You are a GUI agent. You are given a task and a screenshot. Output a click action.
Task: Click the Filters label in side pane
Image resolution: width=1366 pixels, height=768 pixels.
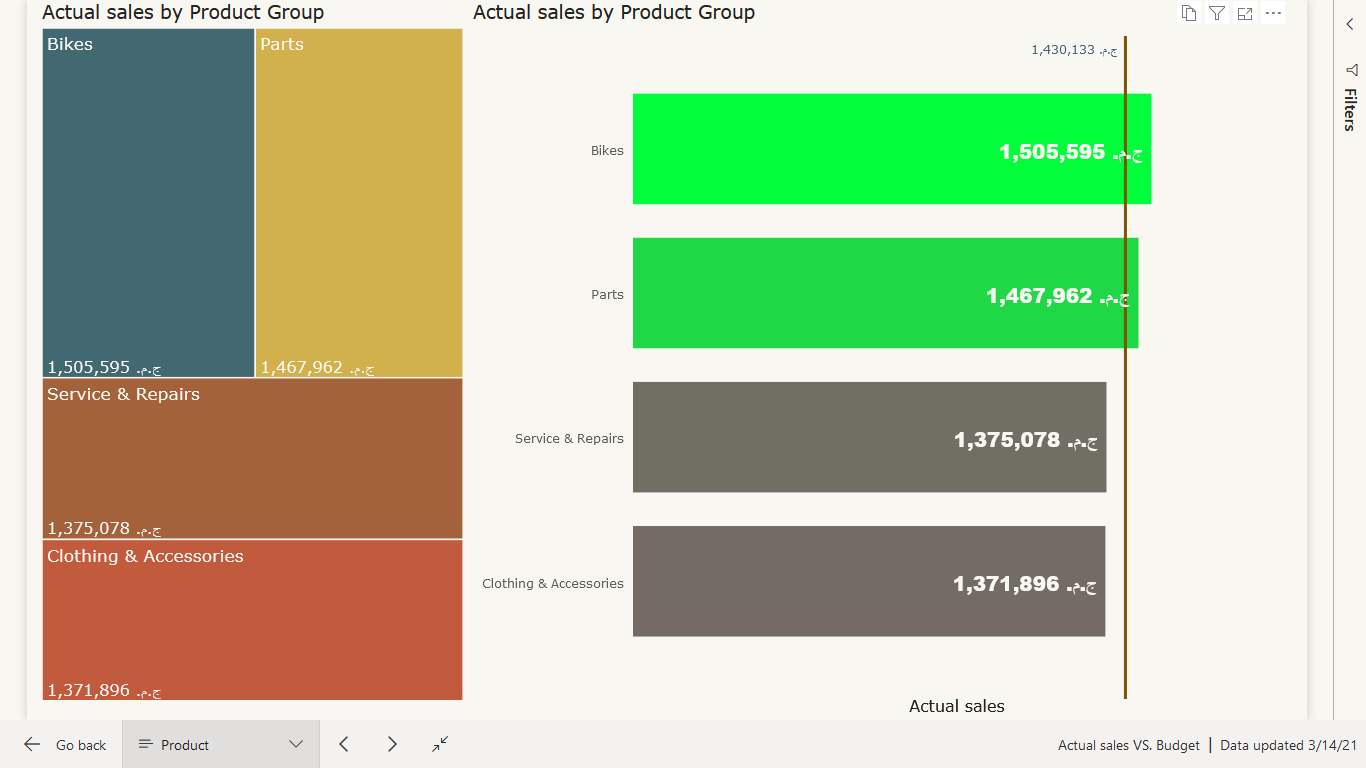[x=1351, y=110]
